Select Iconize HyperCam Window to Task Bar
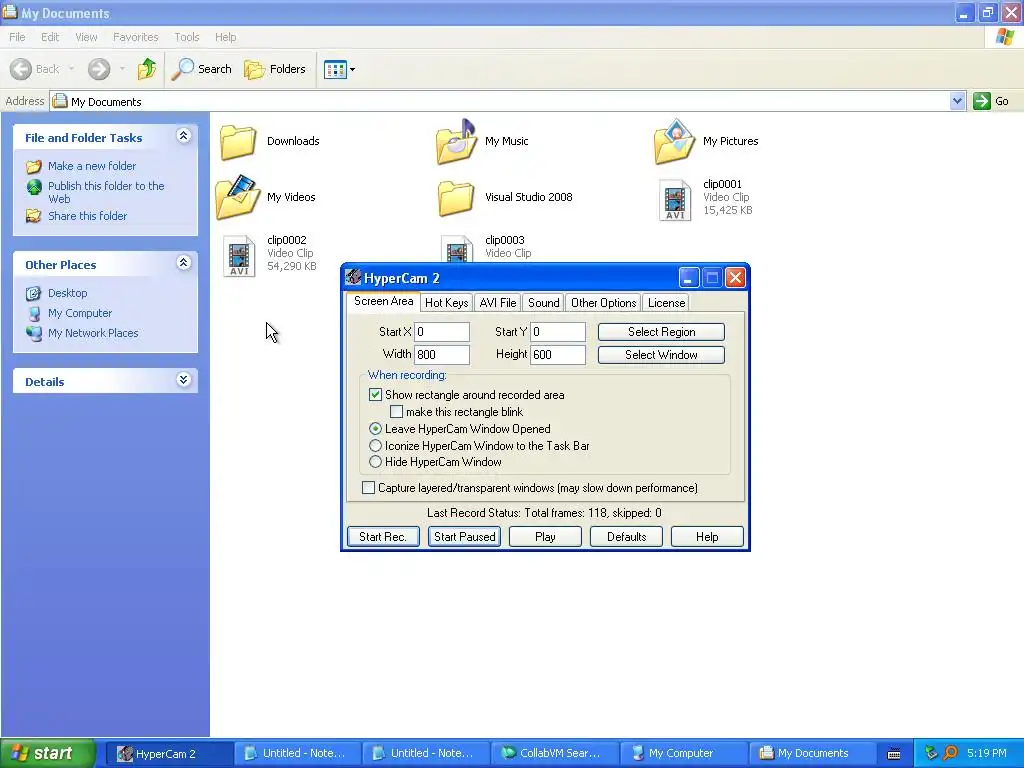Screen dimensions: 1024x768 (x=375, y=445)
